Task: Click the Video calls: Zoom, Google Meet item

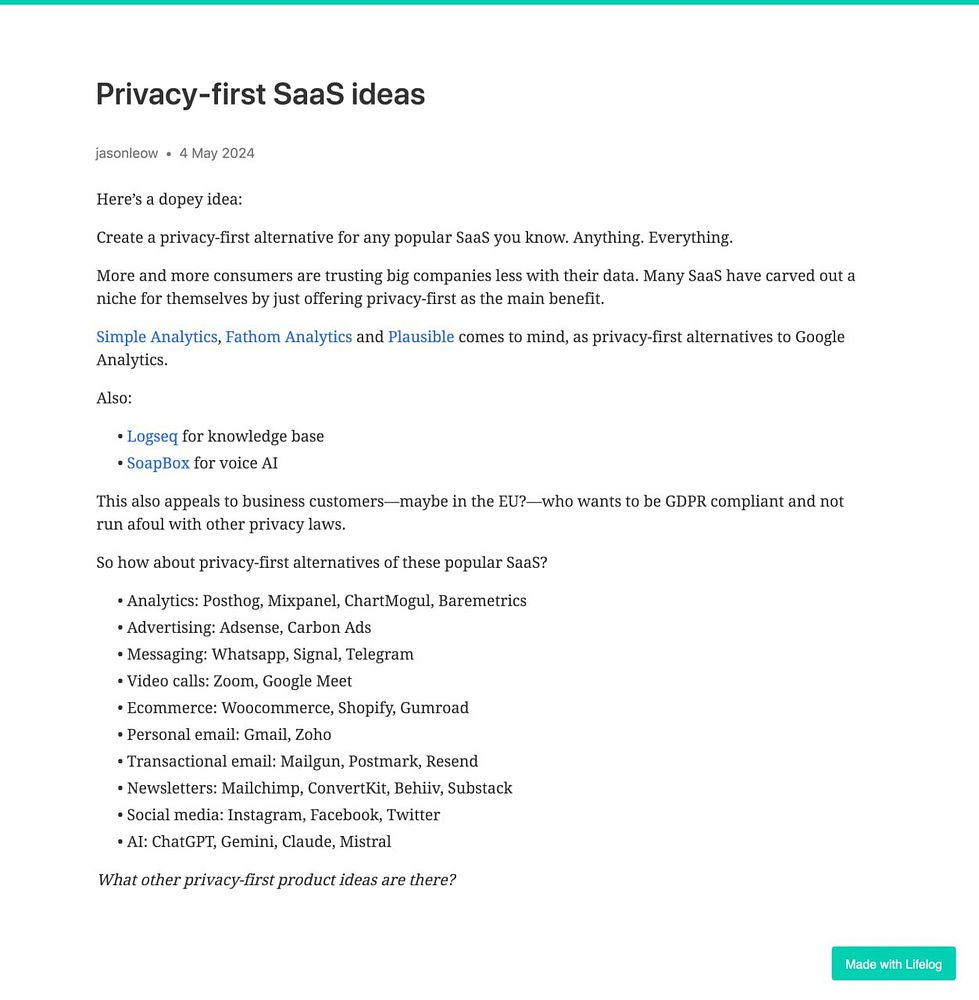Action: click(239, 681)
